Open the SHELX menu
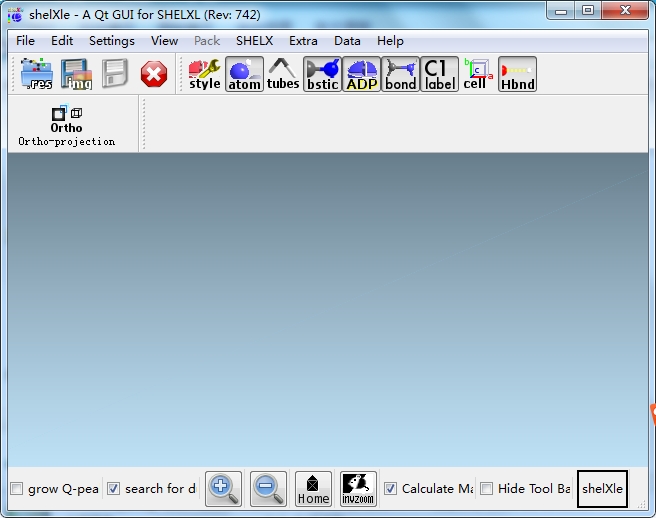Viewport: 656px width, 518px height. (254, 41)
